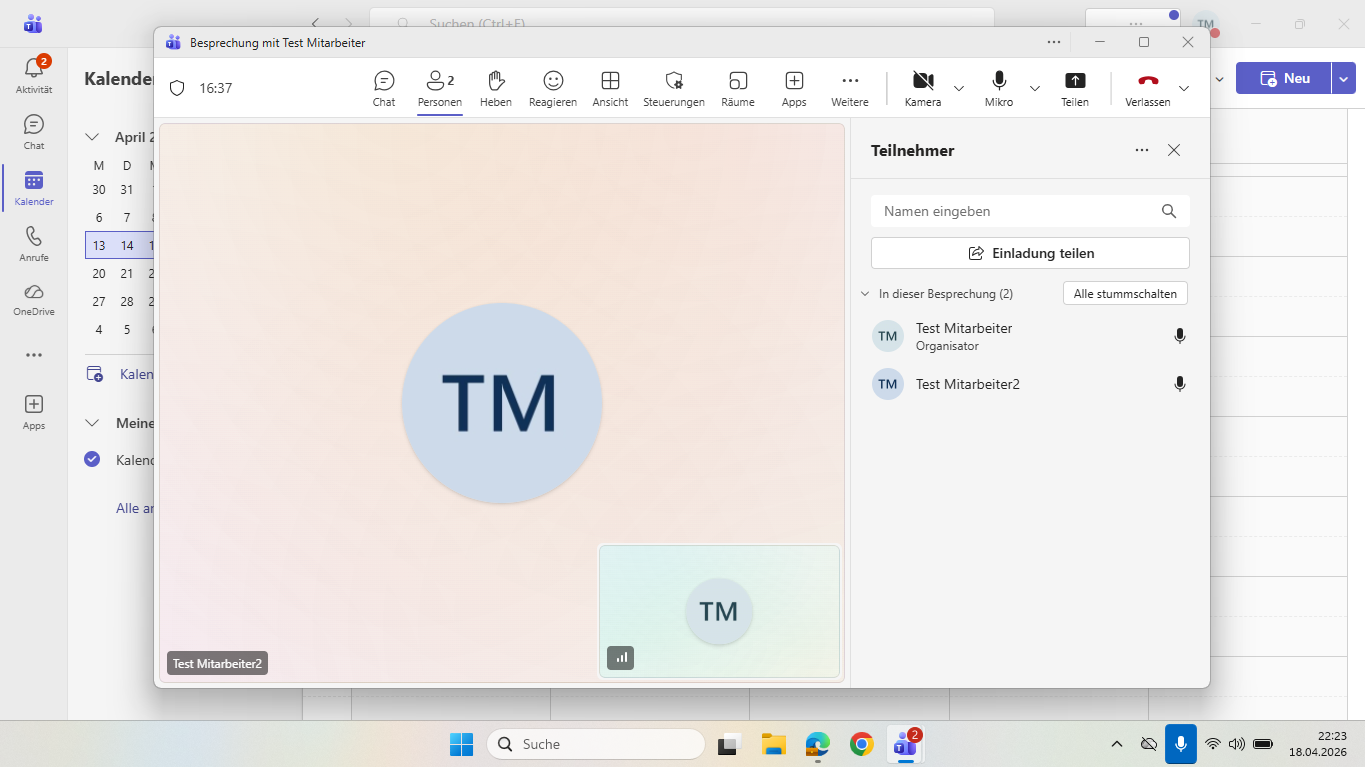Open the meeting Chat panel
Image resolution: width=1365 pixels, height=767 pixels.
(384, 88)
